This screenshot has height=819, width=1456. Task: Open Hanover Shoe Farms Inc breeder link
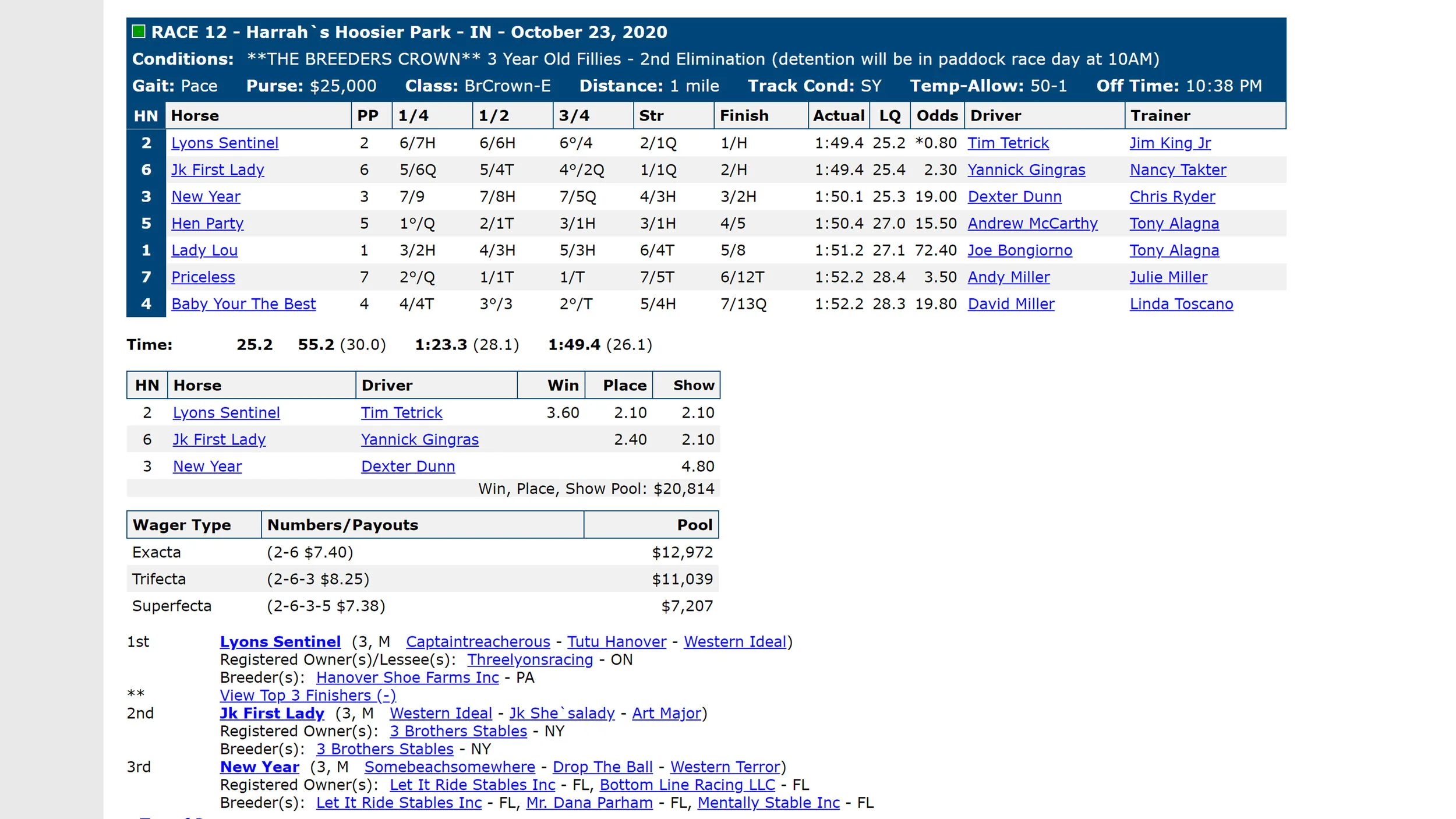click(x=407, y=677)
